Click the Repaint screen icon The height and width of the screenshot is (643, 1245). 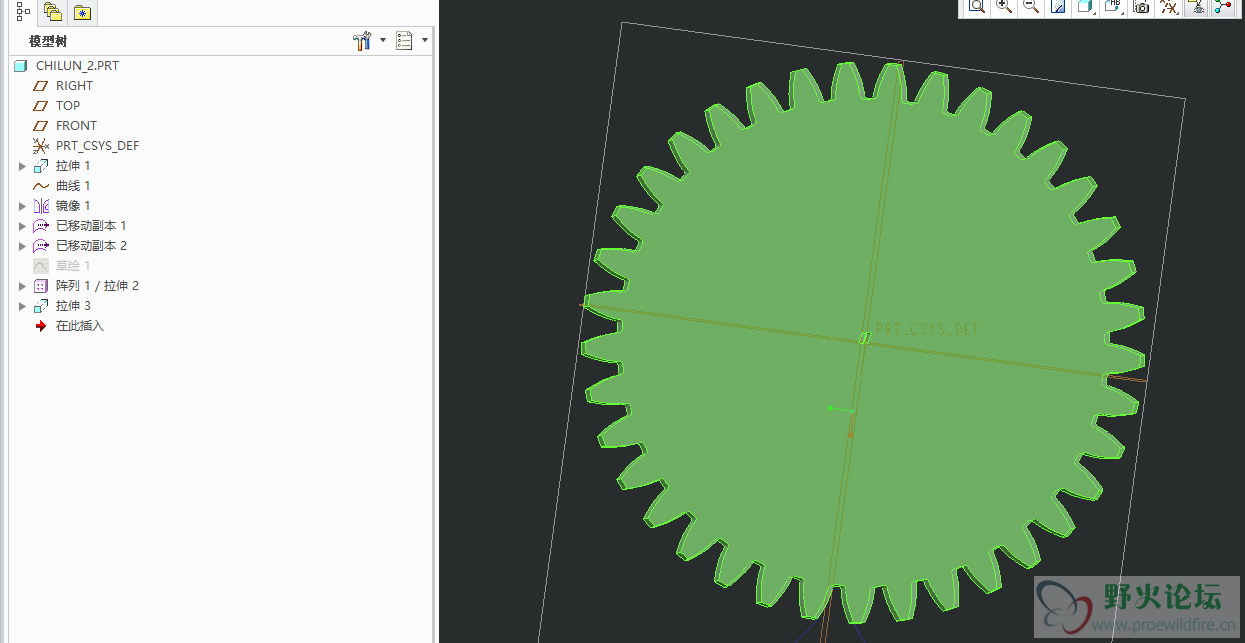pyautogui.click(x=1058, y=6)
